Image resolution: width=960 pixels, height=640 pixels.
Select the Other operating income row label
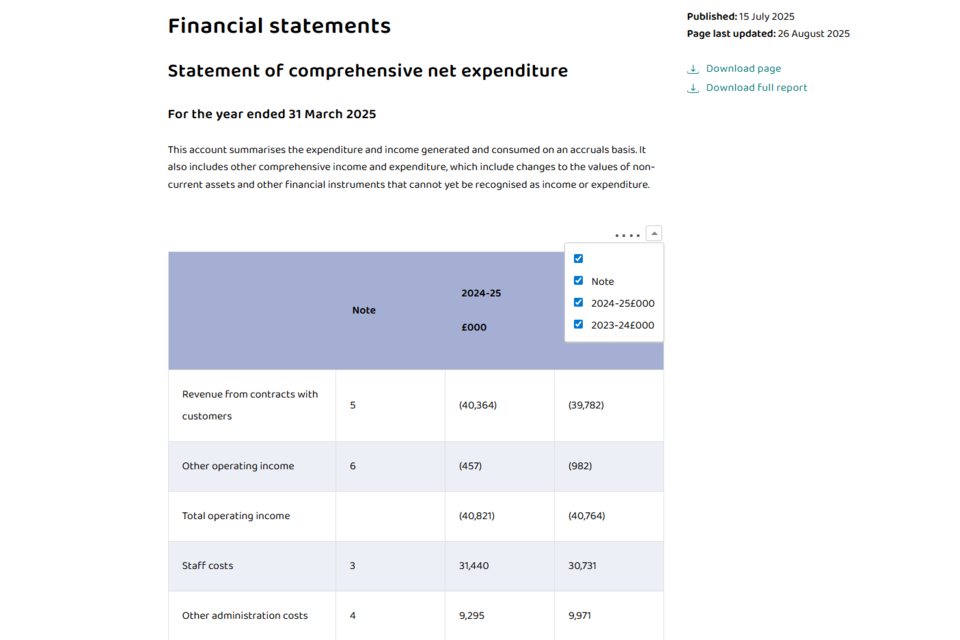[x=238, y=466]
